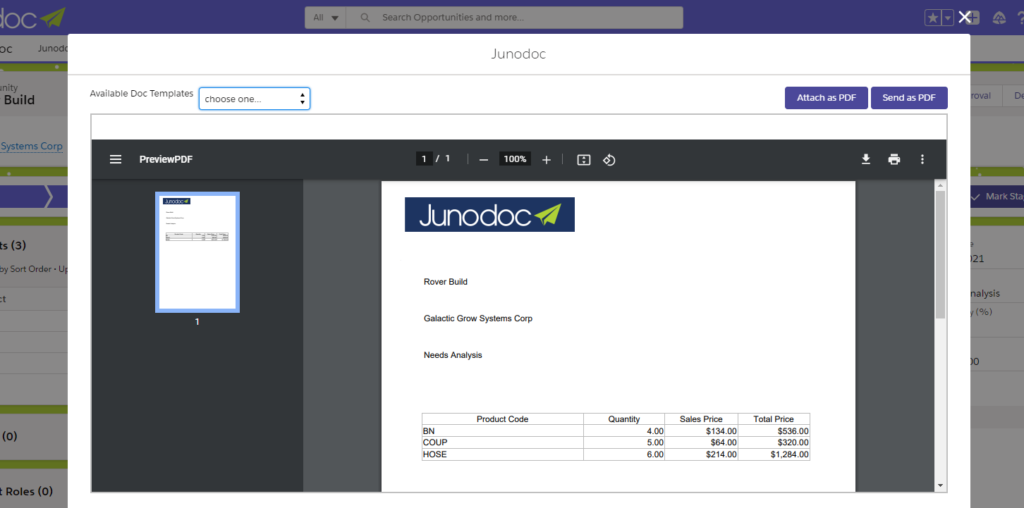Click Send as PDF button

click(909, 98)
